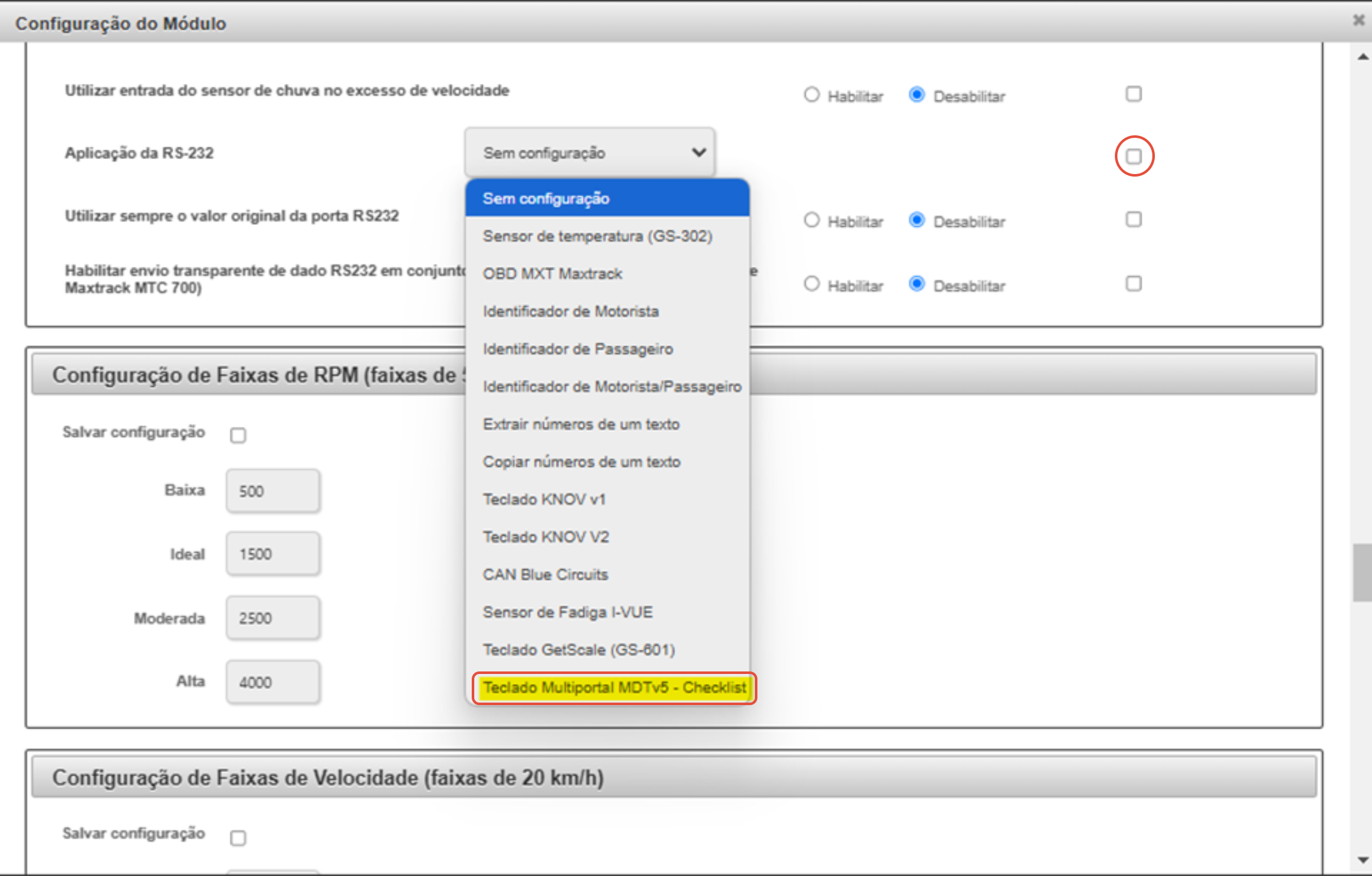Click the vertical scrollbar thumb
The image size is (1372, 876).
(x=1362, y=572)
